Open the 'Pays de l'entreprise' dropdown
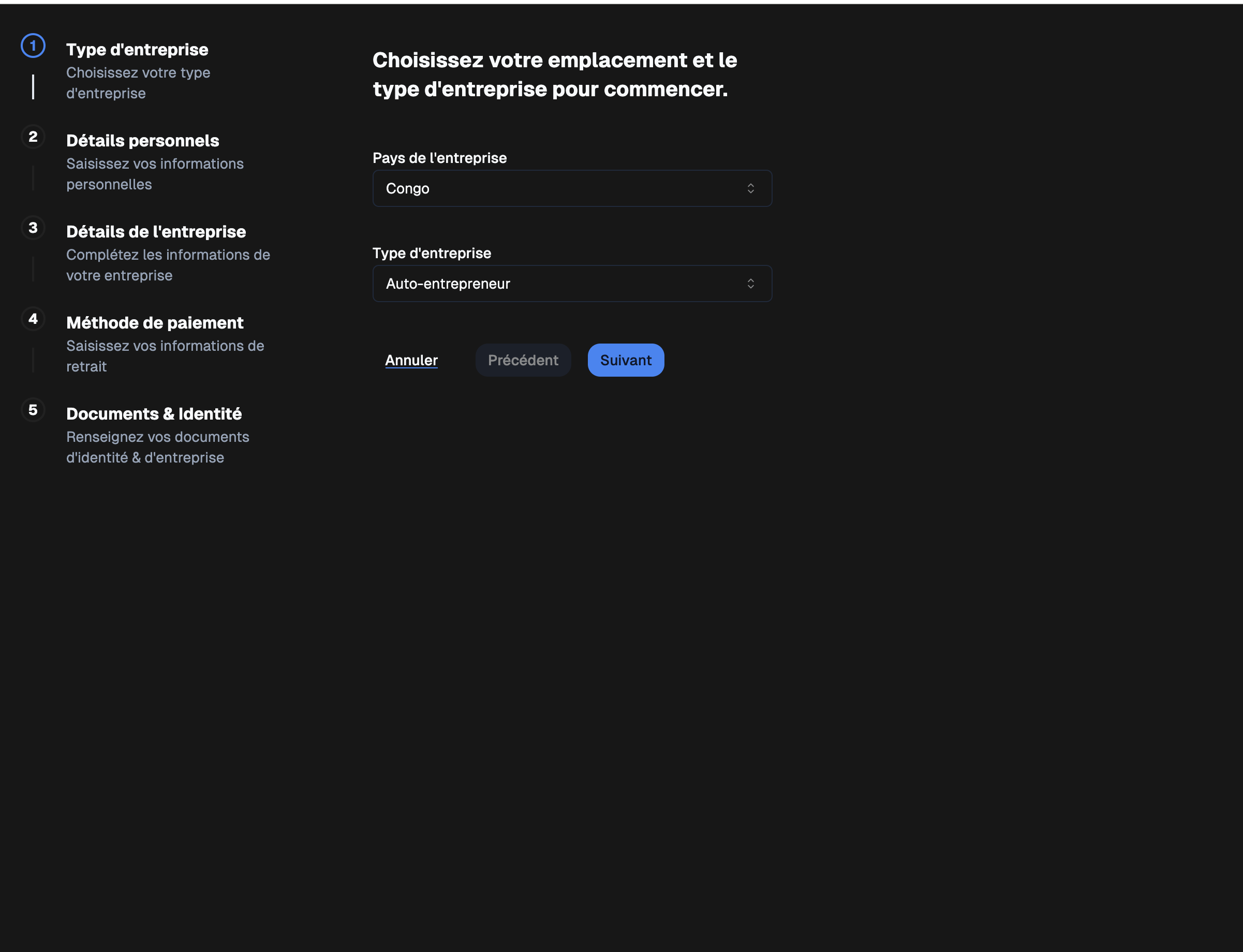 pyautogui.click(x=572, y=188)
